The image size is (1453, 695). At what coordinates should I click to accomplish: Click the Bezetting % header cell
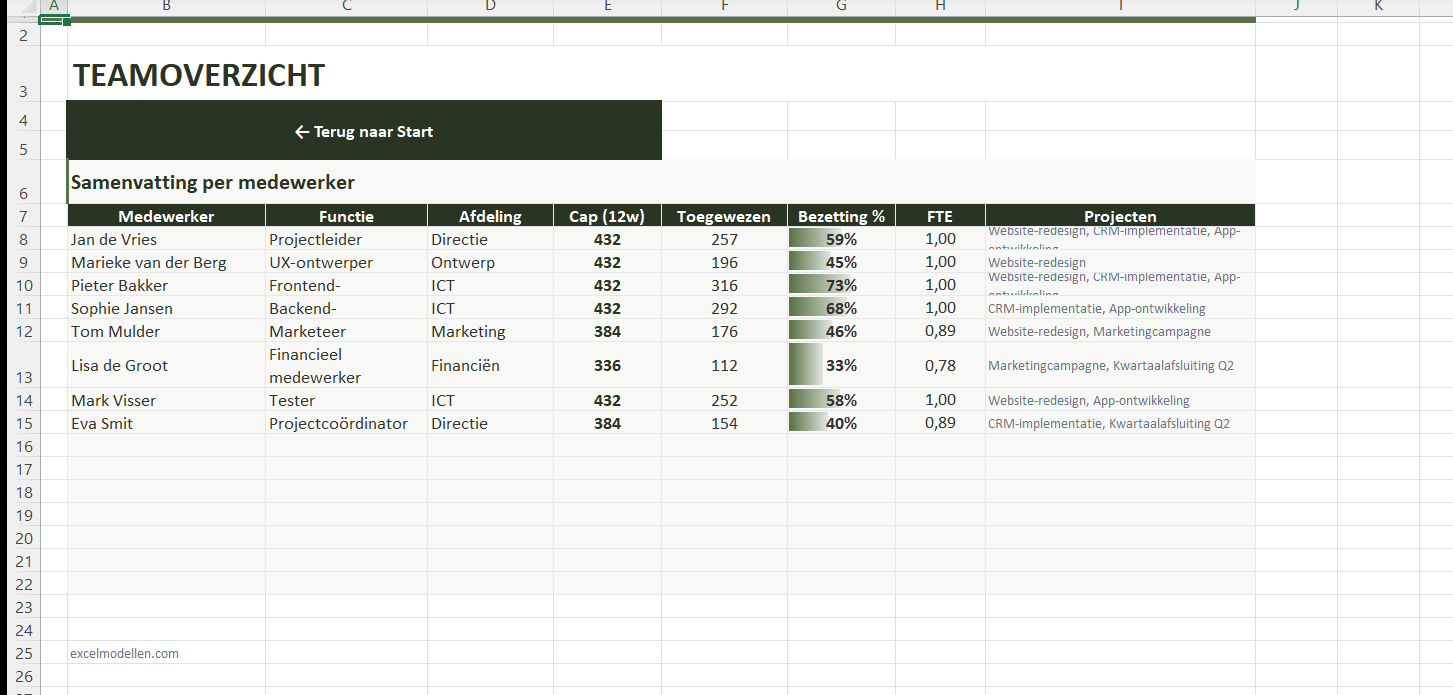pos(841,216)
